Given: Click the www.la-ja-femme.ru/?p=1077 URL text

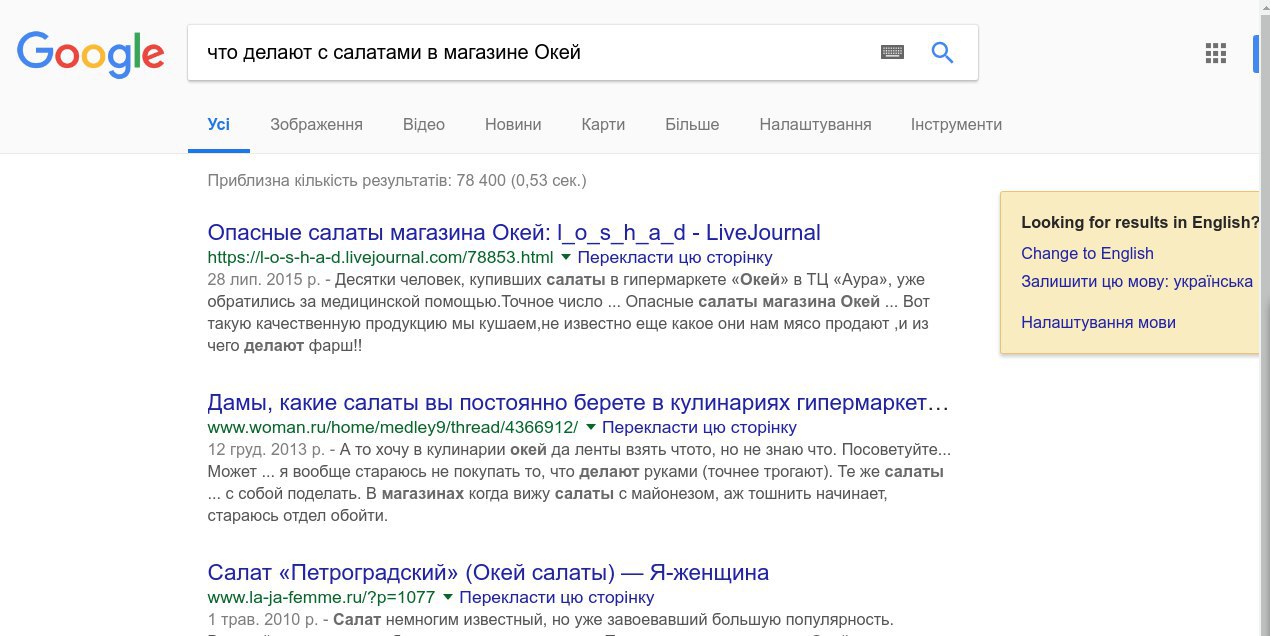Looking at the screenshot, I should pyautogui.click(x=321, y=598).
